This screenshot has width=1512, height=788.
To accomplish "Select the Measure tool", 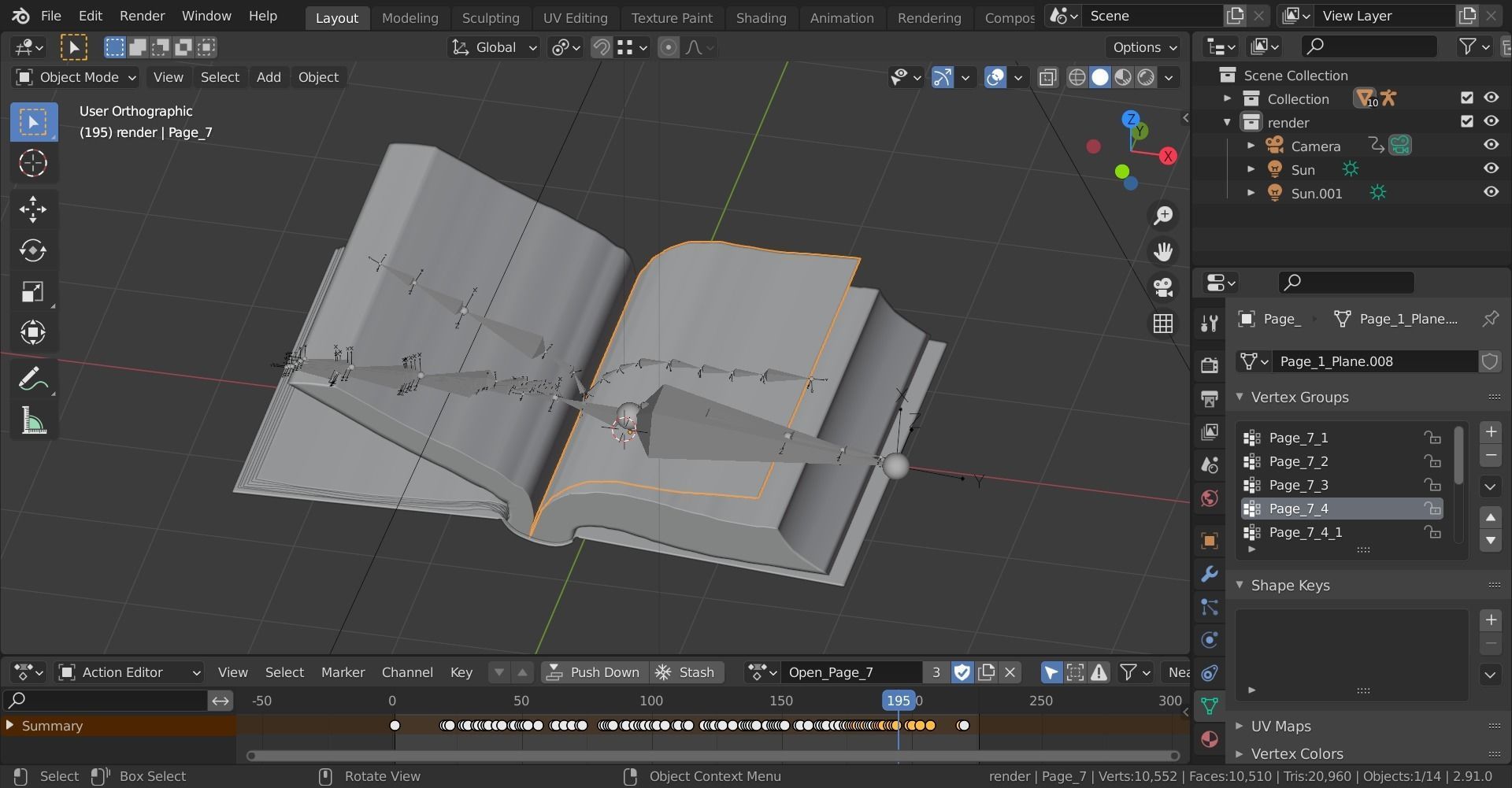I will pyautogui.click(x=33, y=421).
